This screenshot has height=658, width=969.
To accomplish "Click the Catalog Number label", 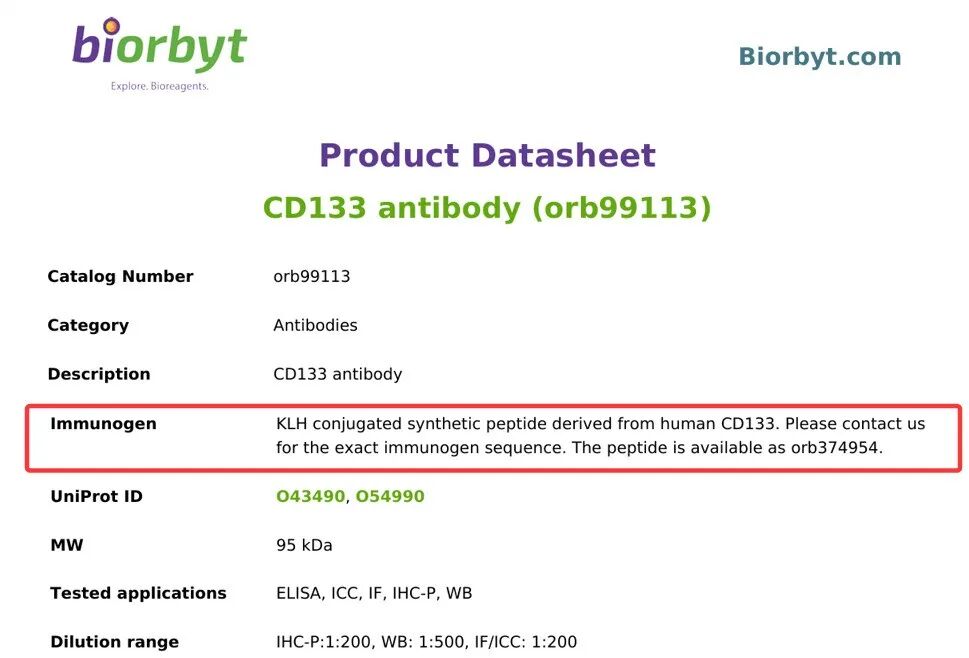I will click(x=120, y=277).
